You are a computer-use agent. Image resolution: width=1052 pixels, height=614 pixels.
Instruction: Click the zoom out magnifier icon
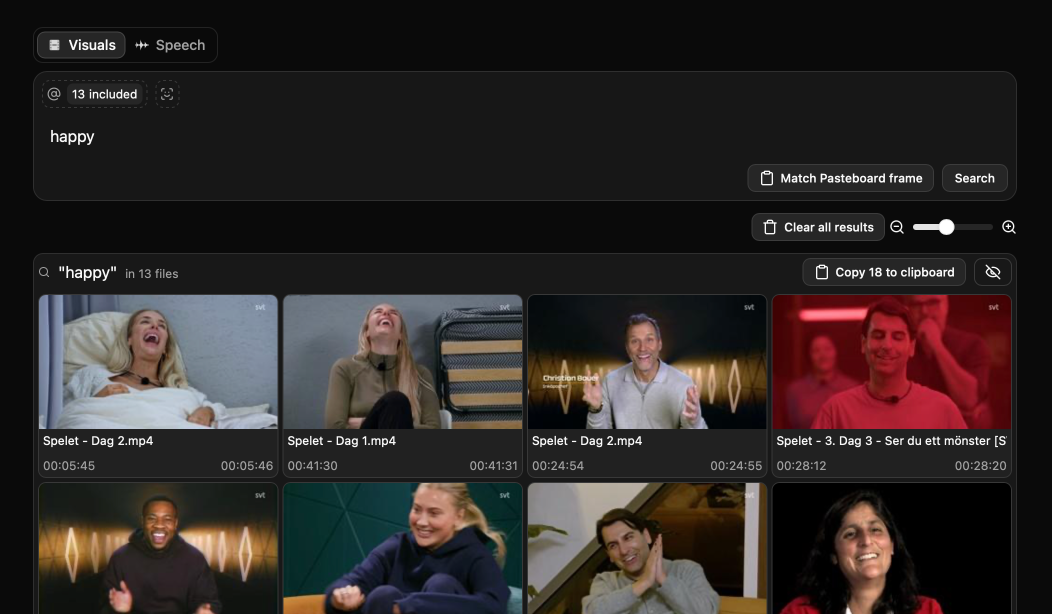point(897,227)
